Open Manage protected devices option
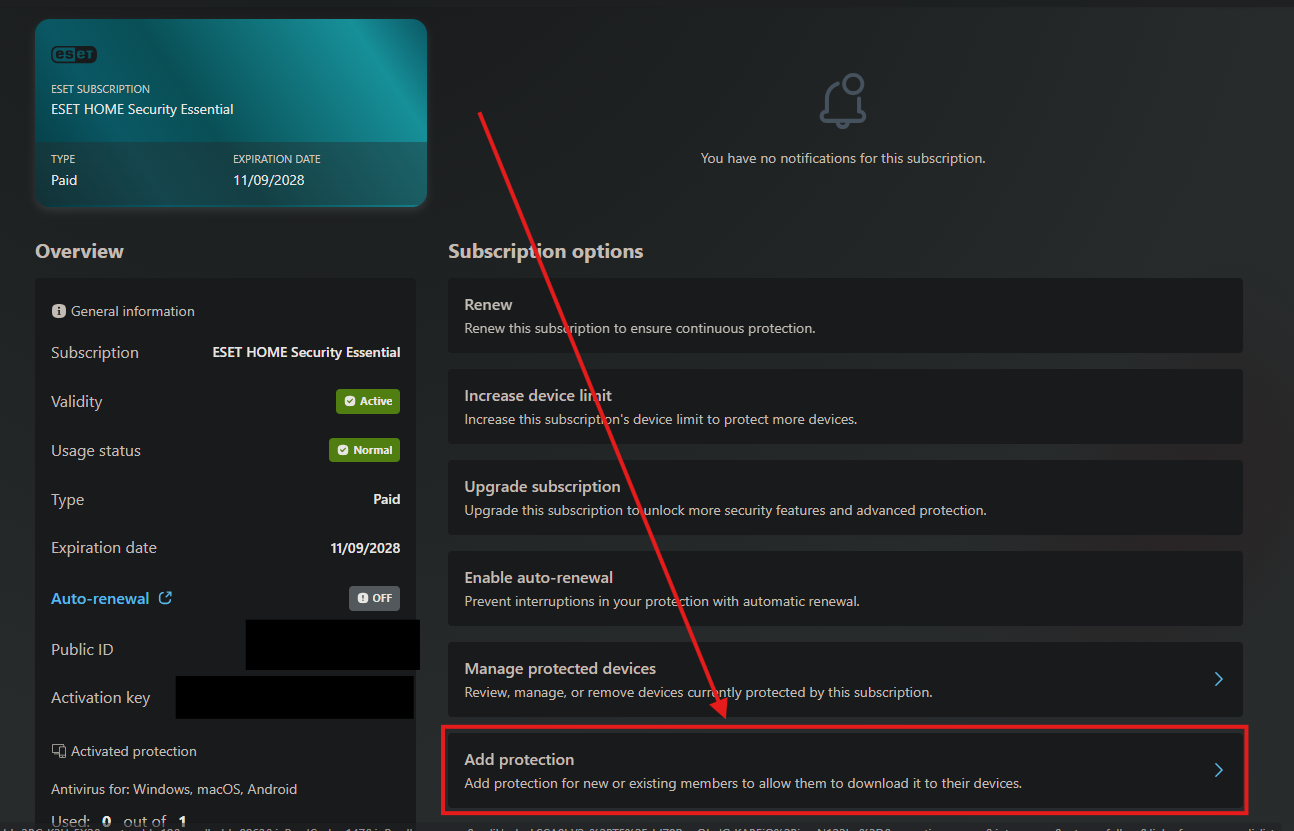The image size is (1294, 831). coord(845,679)
